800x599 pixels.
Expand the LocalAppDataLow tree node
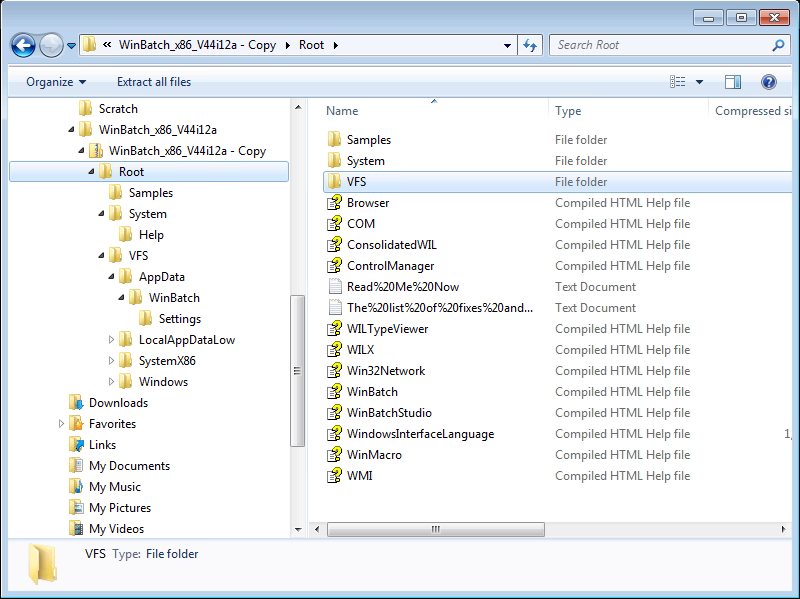[111, 340]
